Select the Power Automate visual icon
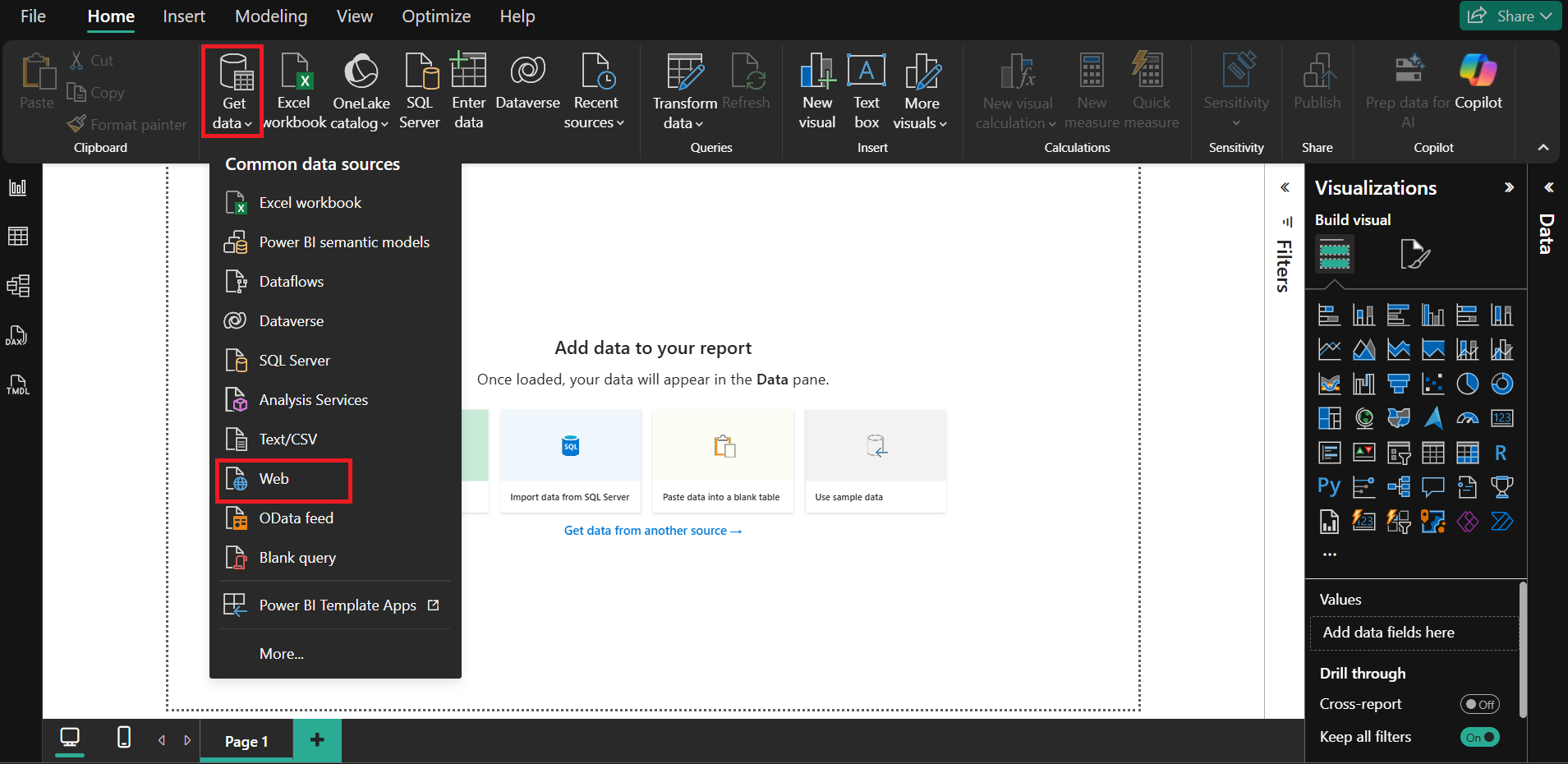This screenshot has height=764, width=1568. coord(1501,522)
